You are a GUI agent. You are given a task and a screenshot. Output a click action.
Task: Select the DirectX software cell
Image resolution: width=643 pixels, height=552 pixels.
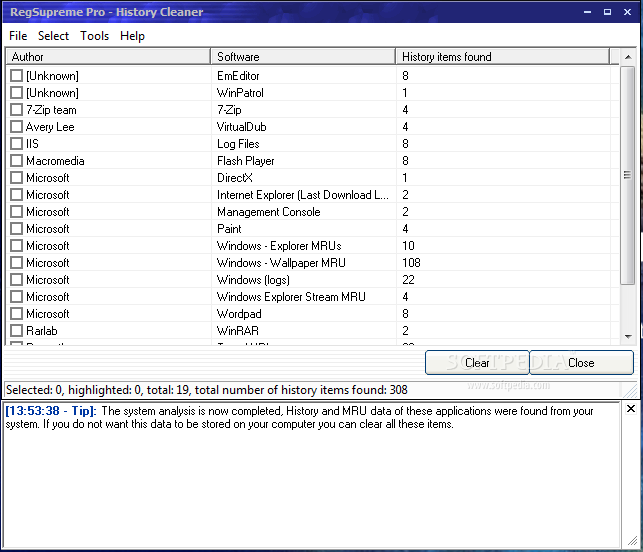[235, 178]
